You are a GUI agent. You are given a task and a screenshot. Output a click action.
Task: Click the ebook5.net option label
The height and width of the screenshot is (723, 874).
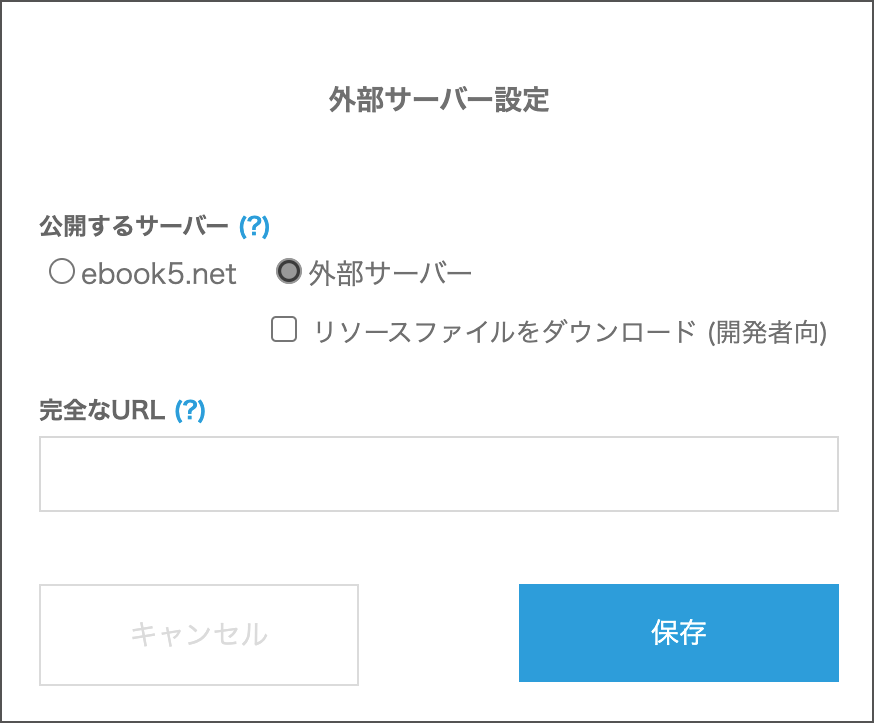click(158, 274)
